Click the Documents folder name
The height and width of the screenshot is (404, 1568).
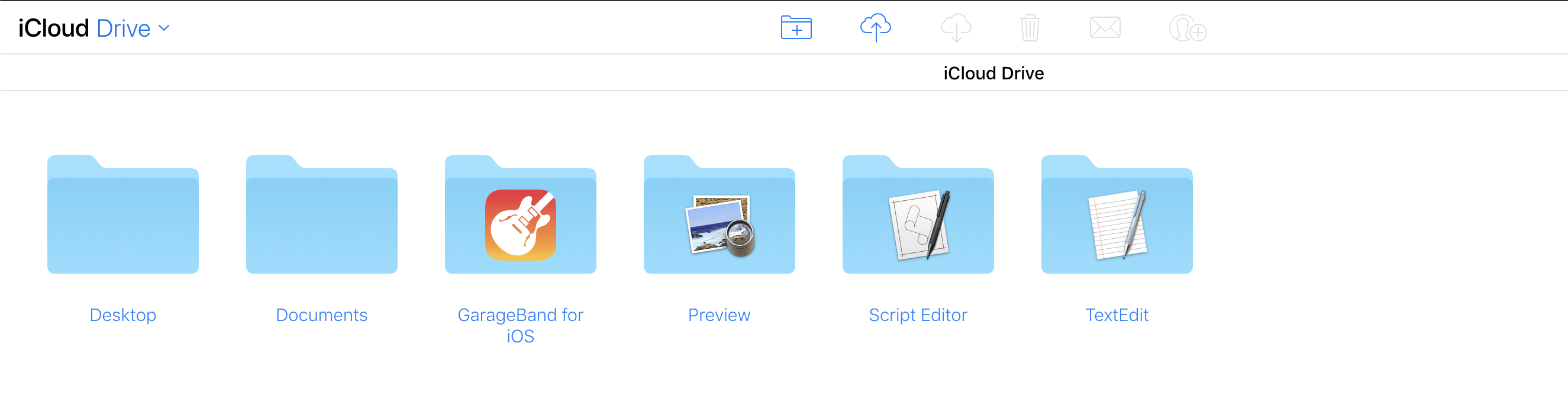pyautogui.click(x=321, y=315)
